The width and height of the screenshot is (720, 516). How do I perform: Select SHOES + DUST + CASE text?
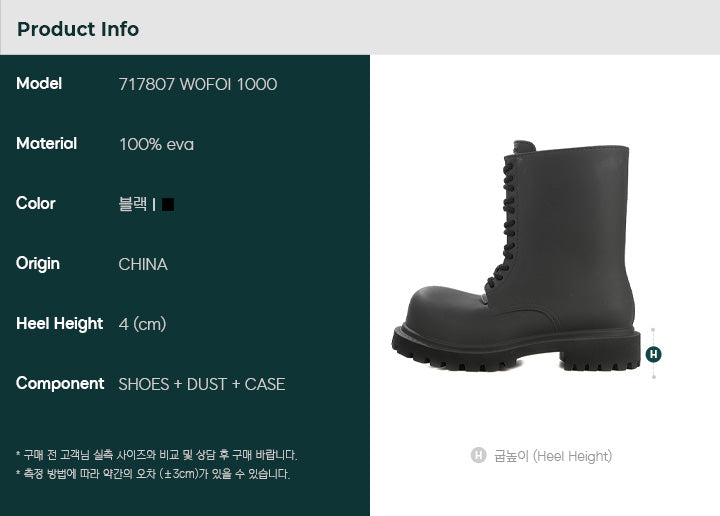[202, 384]
